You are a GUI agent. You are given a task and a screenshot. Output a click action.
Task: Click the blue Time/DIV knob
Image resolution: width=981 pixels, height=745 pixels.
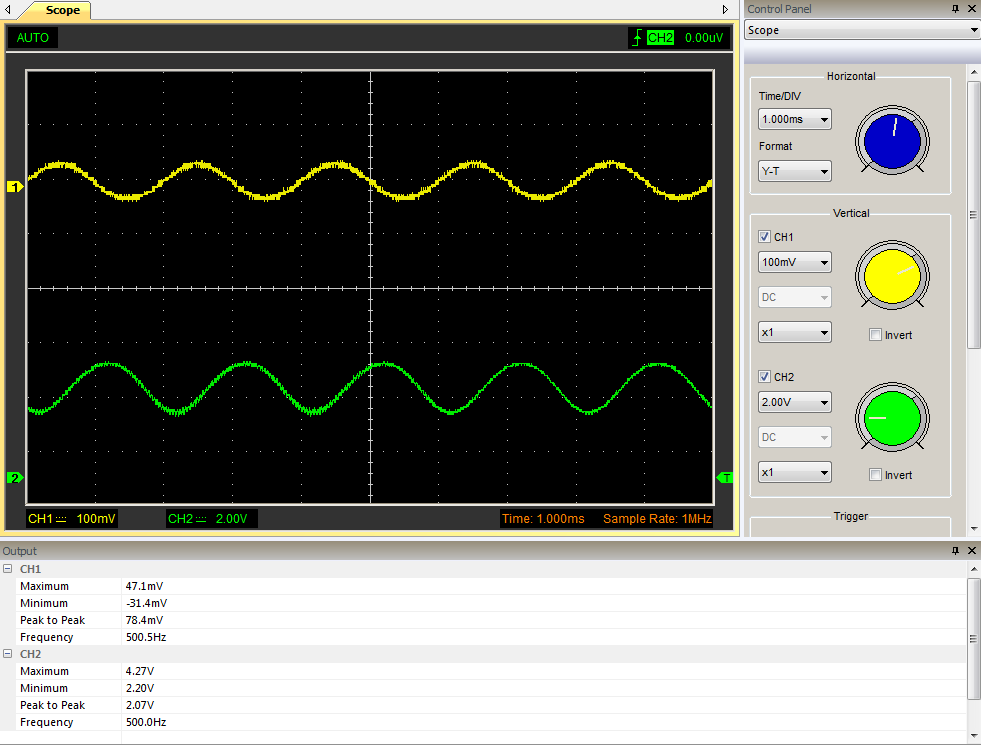pyautogui.click(x=891, y=141)
